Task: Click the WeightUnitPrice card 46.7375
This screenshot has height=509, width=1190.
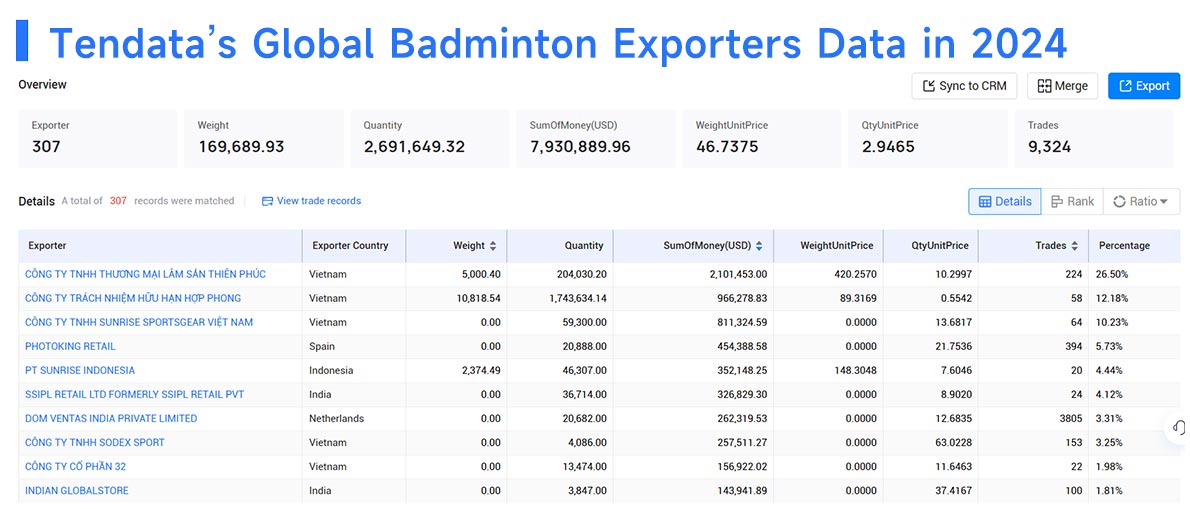Action: pyautogui.click(x=762, y=139)
